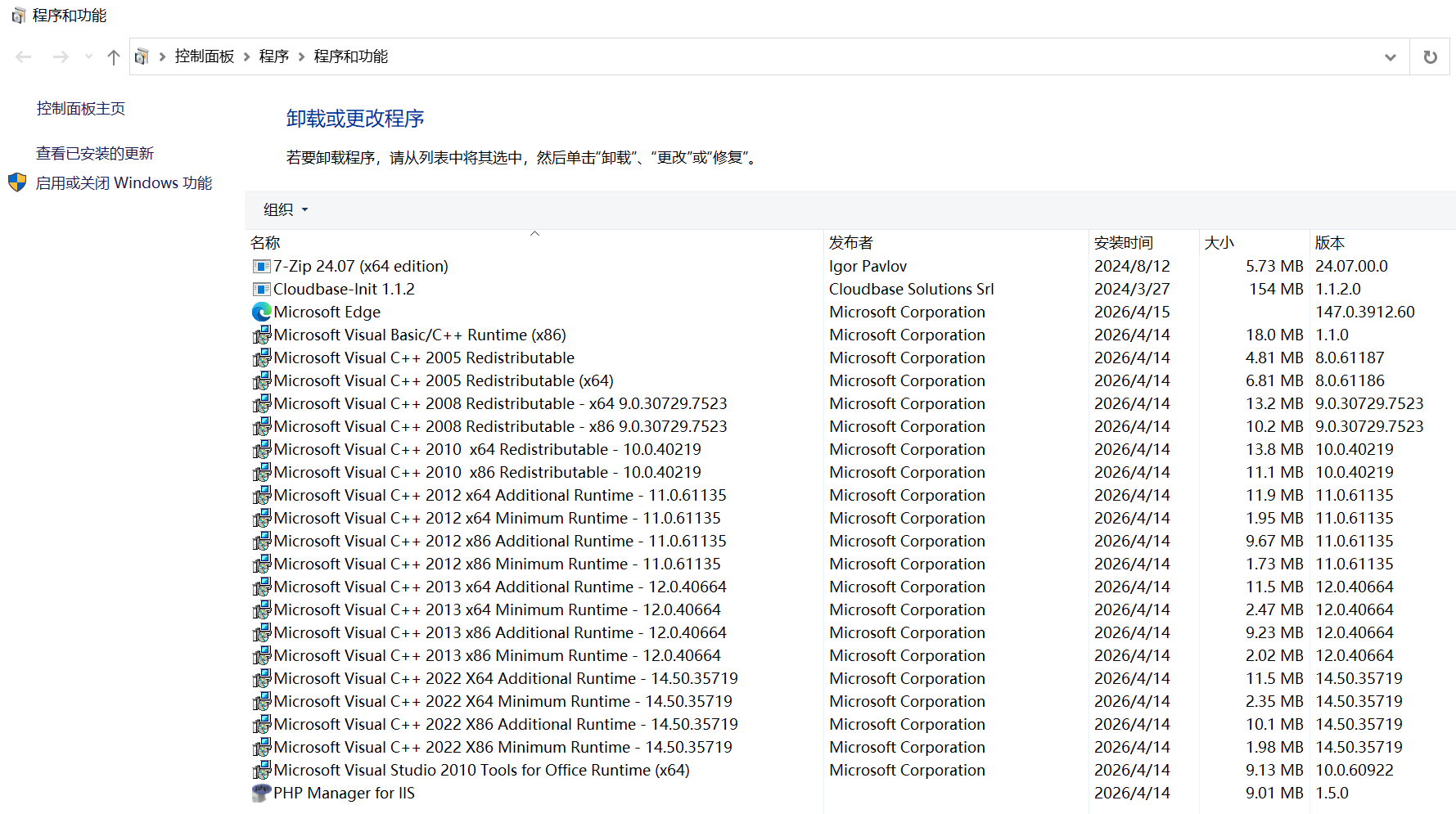This screenshot has height=814, width=1456.
Task: Click the 8.0.61187 version cell
Action: tap(1350, 358)
